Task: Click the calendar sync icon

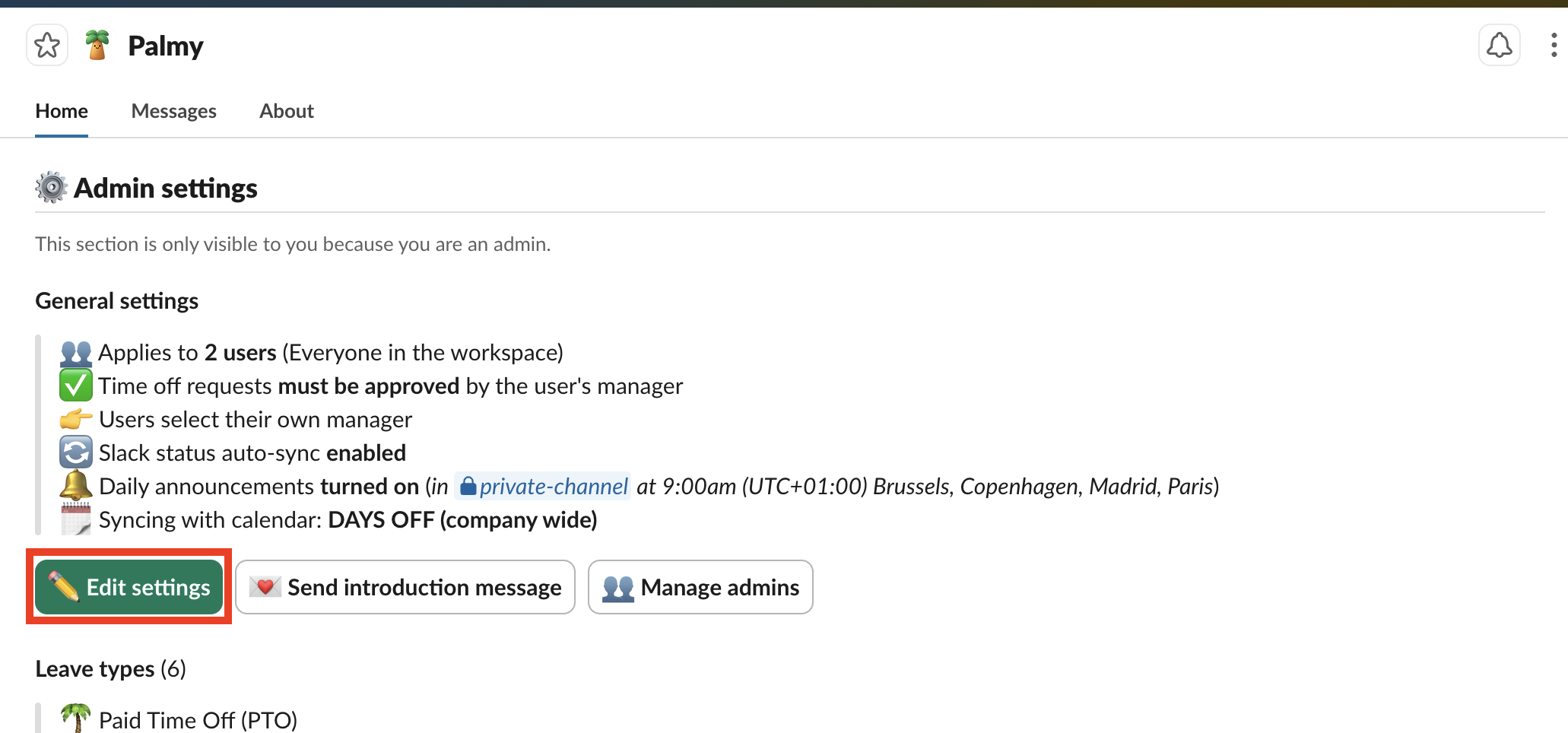Action: [x=76, y=520]
